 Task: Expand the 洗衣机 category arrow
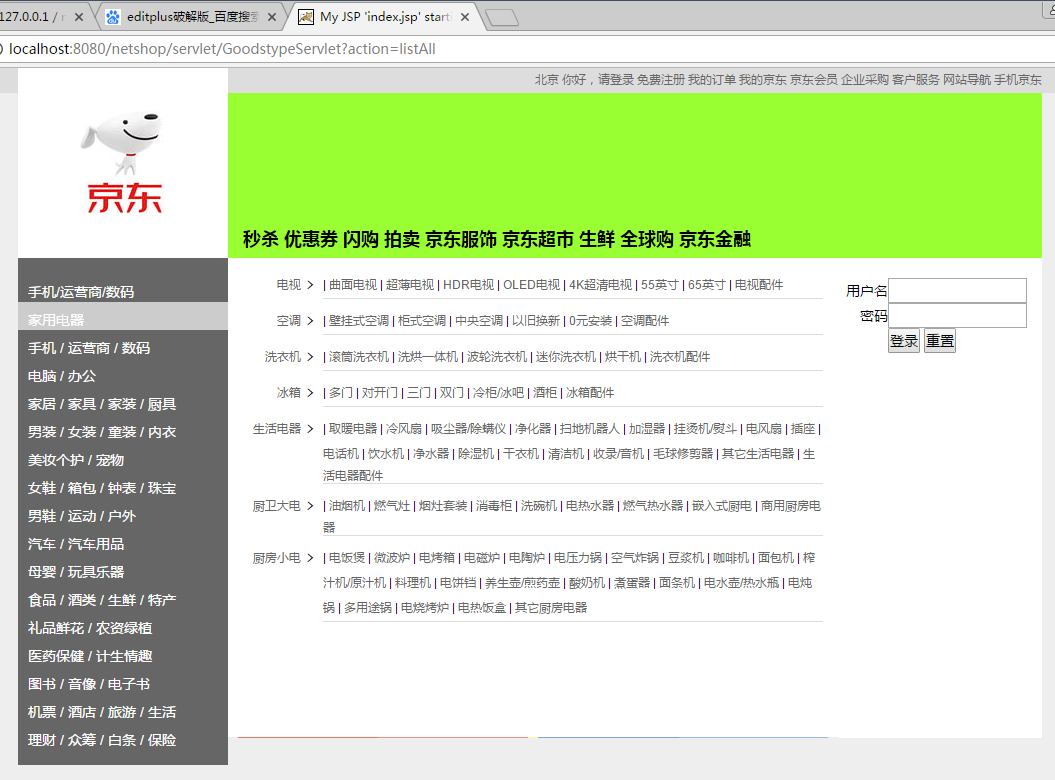[310, 357]
